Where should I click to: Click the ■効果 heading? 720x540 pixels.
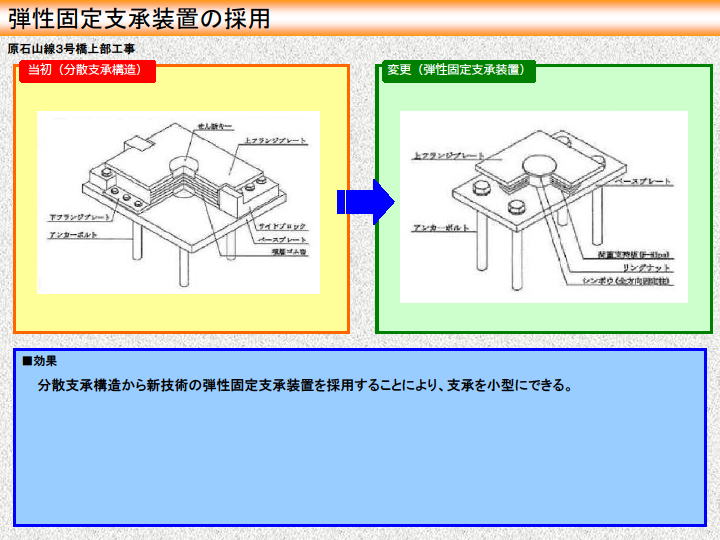pos(39,361)
